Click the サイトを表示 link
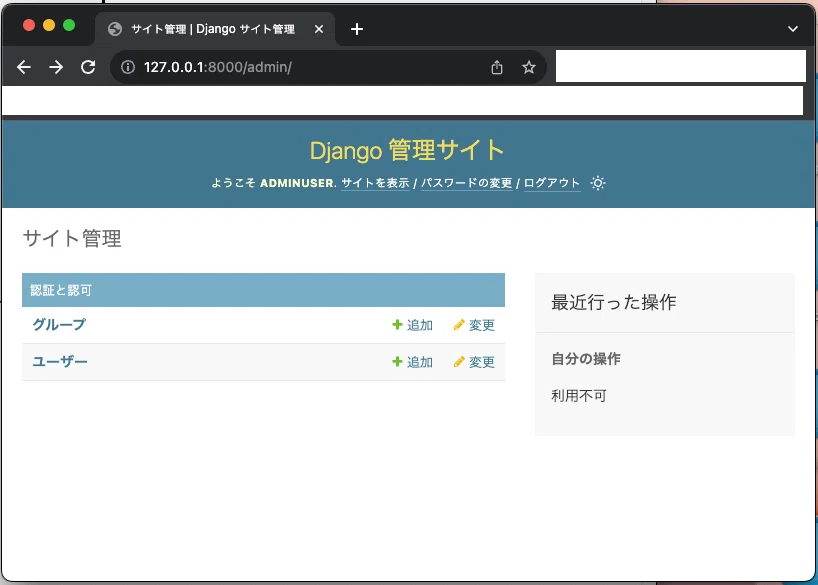 point(375,183)
